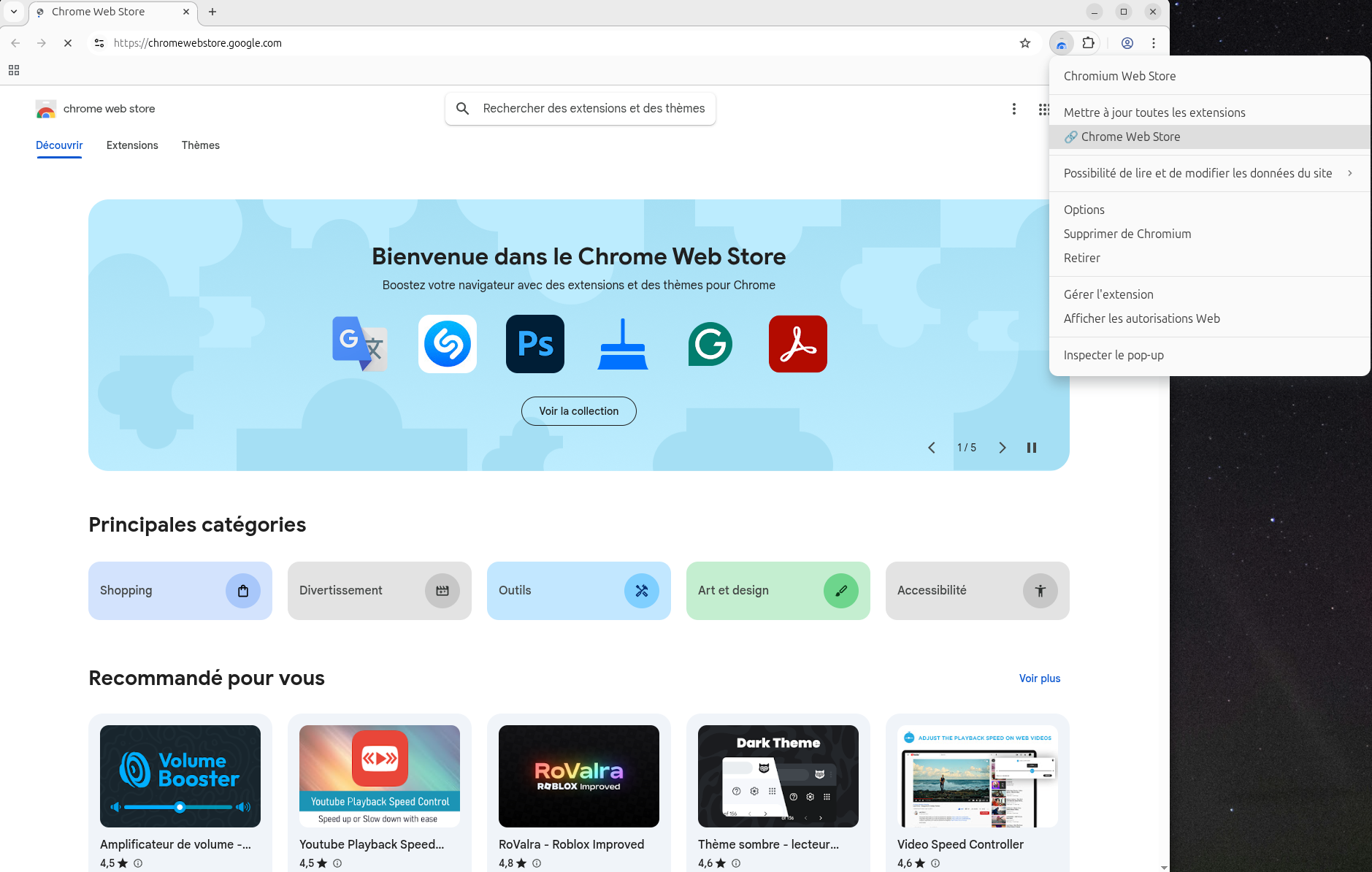This screenshot has width=1372, height=872.
Task: Click the Grammarly icon in welcome banner
Action: coord(710,344)
